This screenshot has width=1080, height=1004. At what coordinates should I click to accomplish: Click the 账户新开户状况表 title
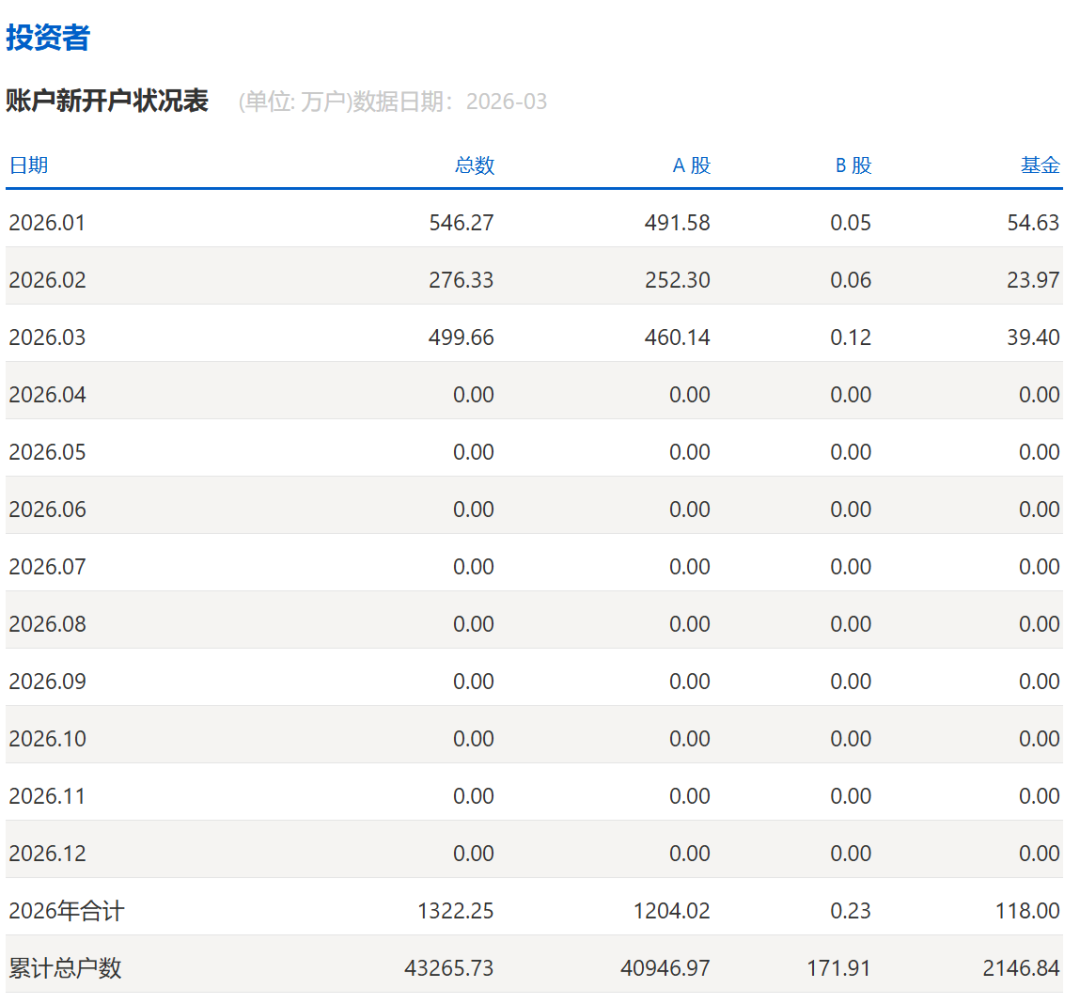pyautogui.click(x=107, y=101)
